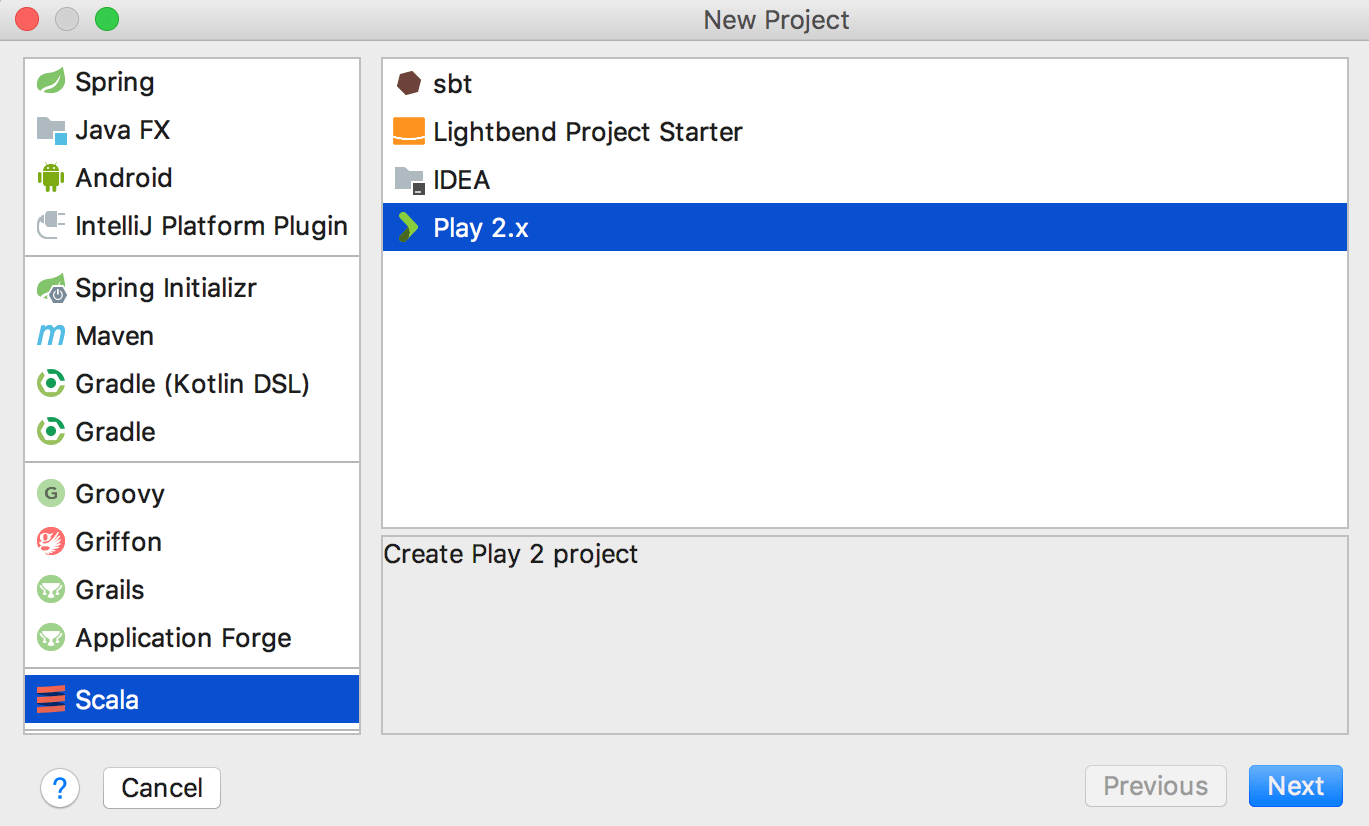This screenshot has height=826, width=1369.
Task: Choose IntelliJ Platform Plugin option
Action: tap(211, 226)
